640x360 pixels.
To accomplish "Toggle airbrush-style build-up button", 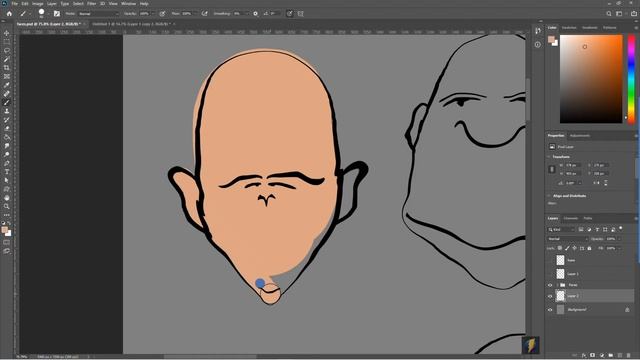I will 204,13.
